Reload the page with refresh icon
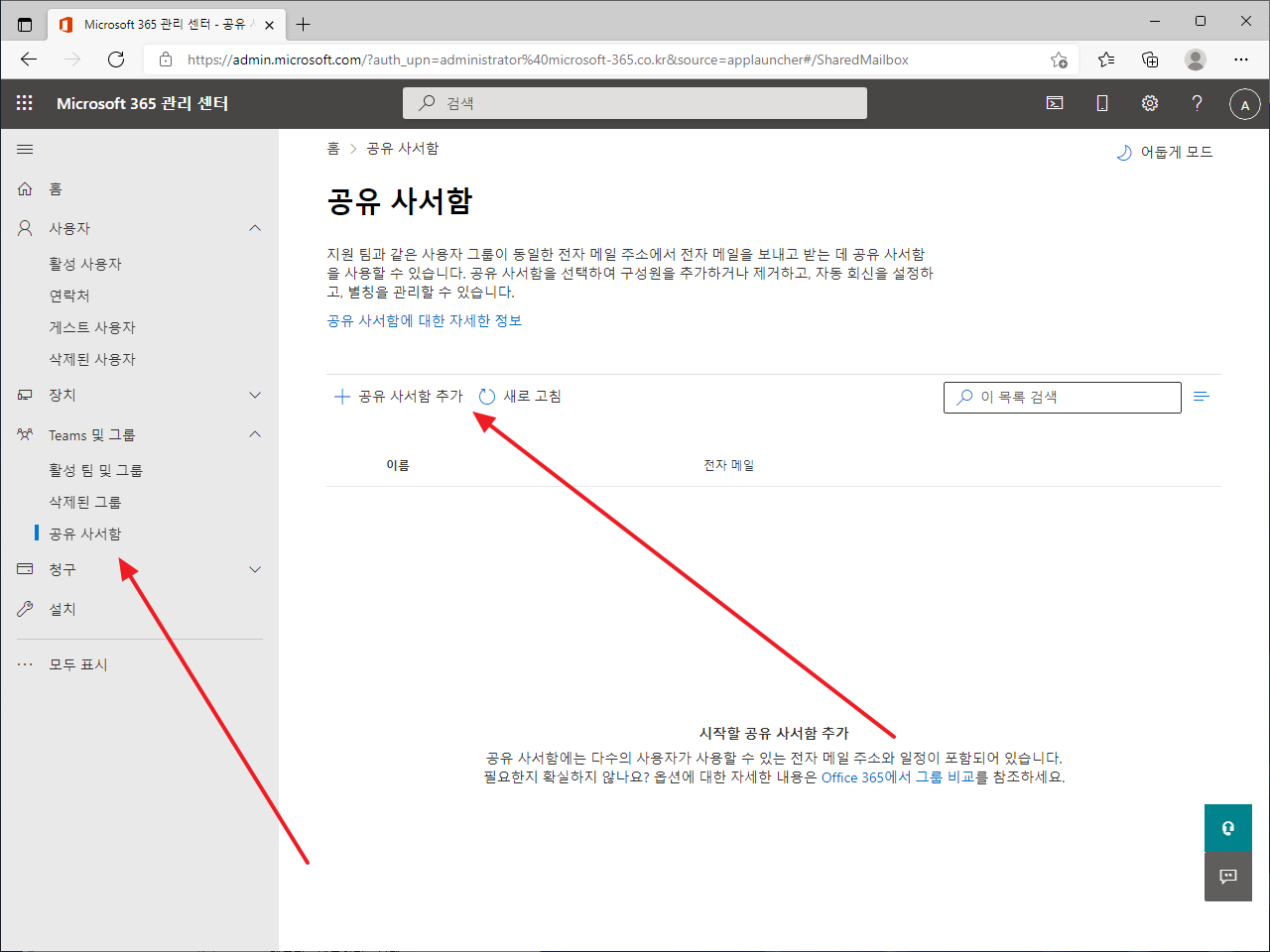This screenshot has width=1270, height=952. pyautogui.click(x=116, y=59)
